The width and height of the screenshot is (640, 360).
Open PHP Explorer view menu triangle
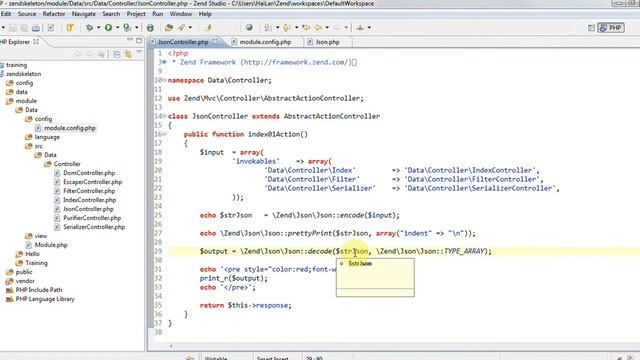(x=139, y=53)
